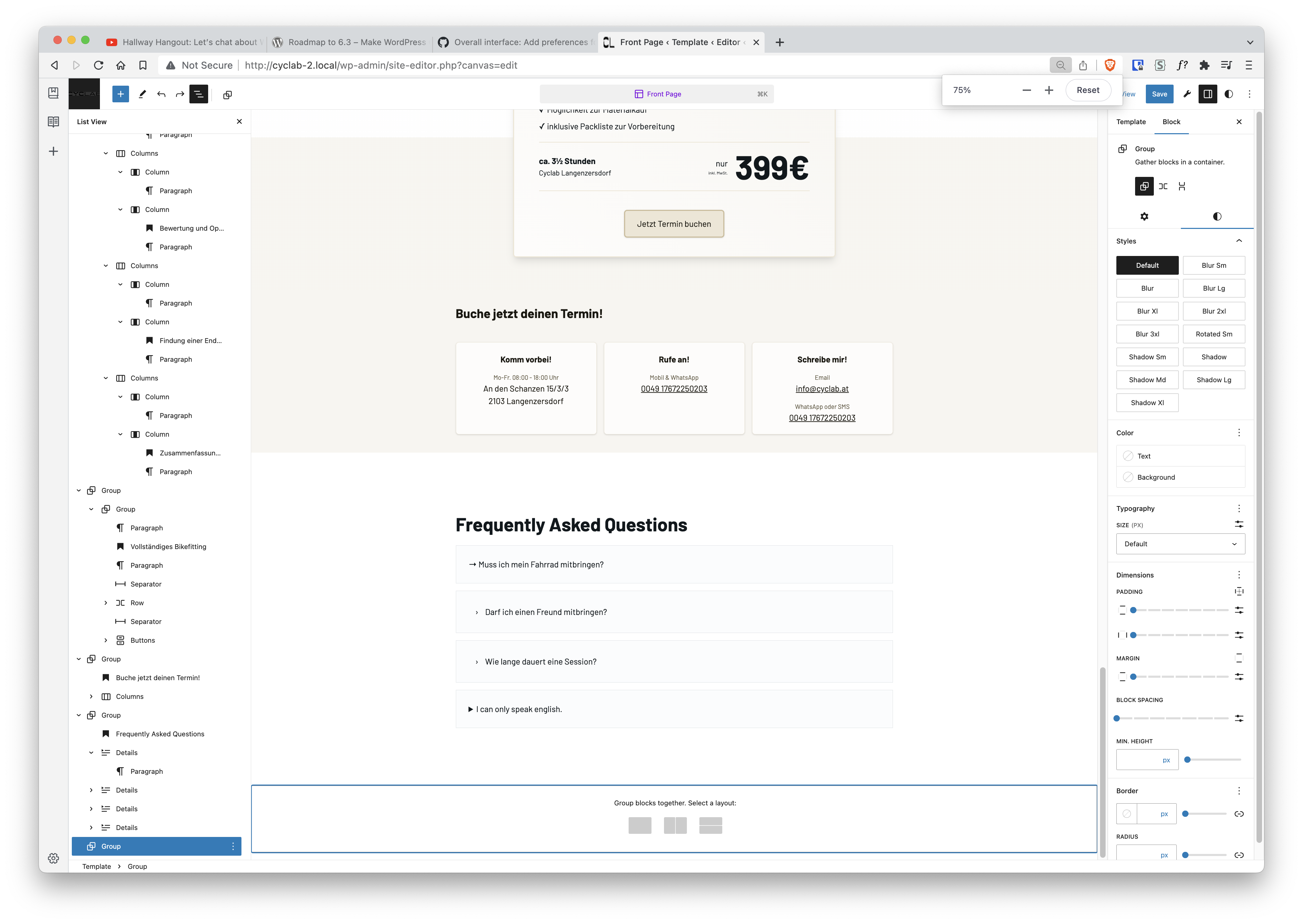The width and height of the screenshot is (1303, 924).
Task: Switch to the Template tab in sidebar
Action: [x=1131, y=121]
